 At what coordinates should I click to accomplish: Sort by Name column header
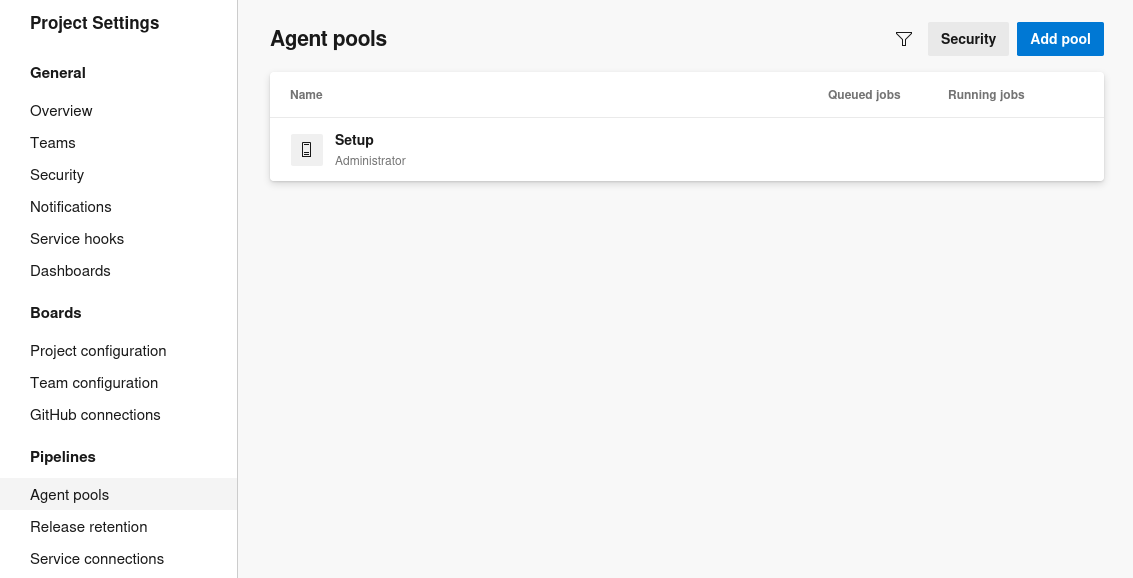[x=306, y=95]
